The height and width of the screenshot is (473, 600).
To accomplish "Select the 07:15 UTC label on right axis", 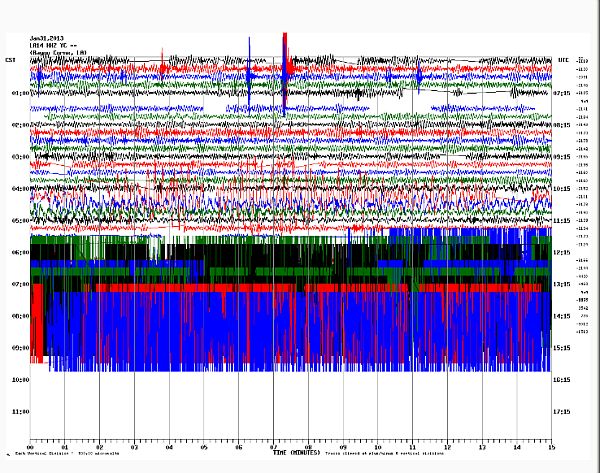I will 563,93.
